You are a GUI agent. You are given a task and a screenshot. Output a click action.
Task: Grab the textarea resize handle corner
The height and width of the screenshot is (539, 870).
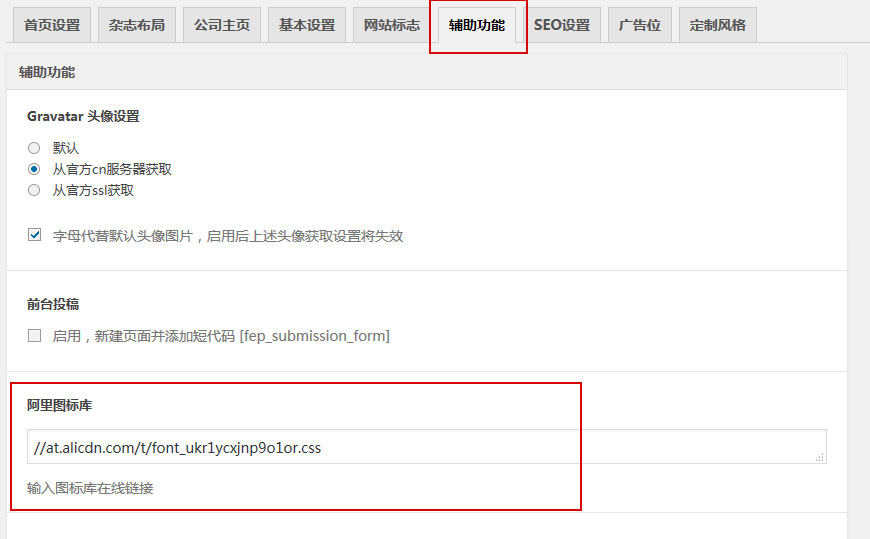click(820, 457)
